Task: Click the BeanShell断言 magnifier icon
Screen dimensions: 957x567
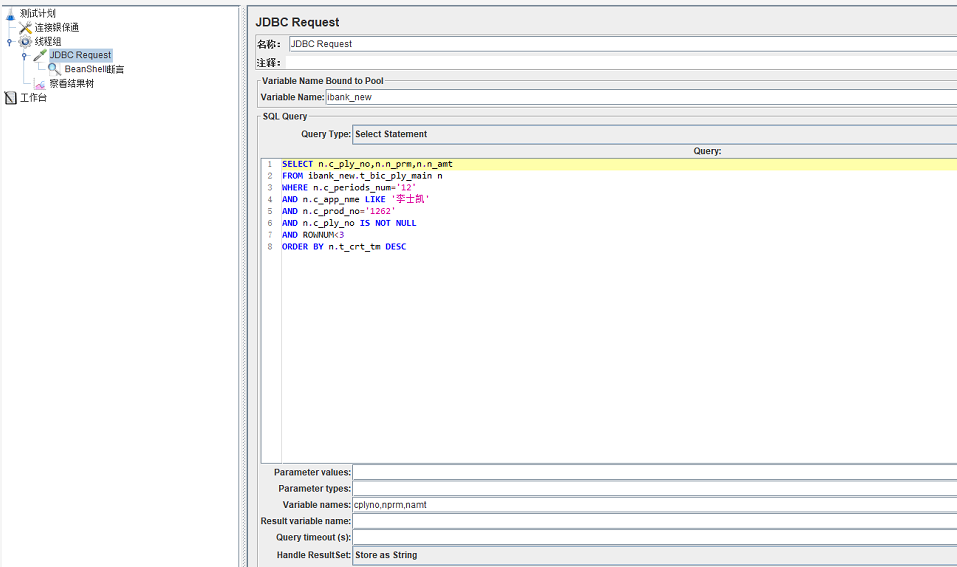Action: pyautogui.click(x=54, y=69)
